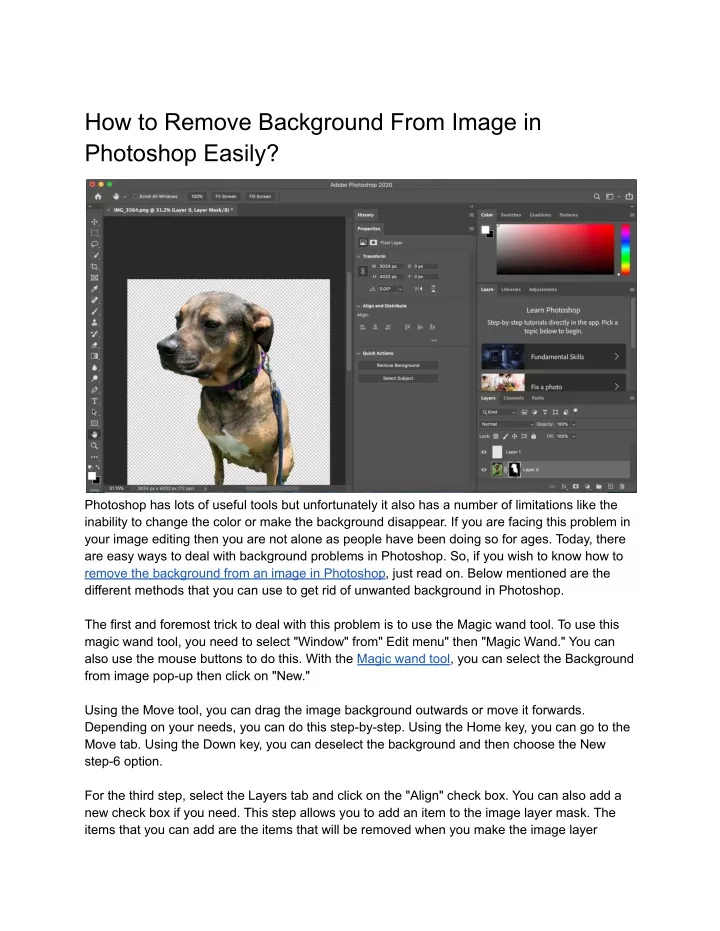
Task: Toggle the pixel layer filter icon
Action: click(x=525, y=412)
